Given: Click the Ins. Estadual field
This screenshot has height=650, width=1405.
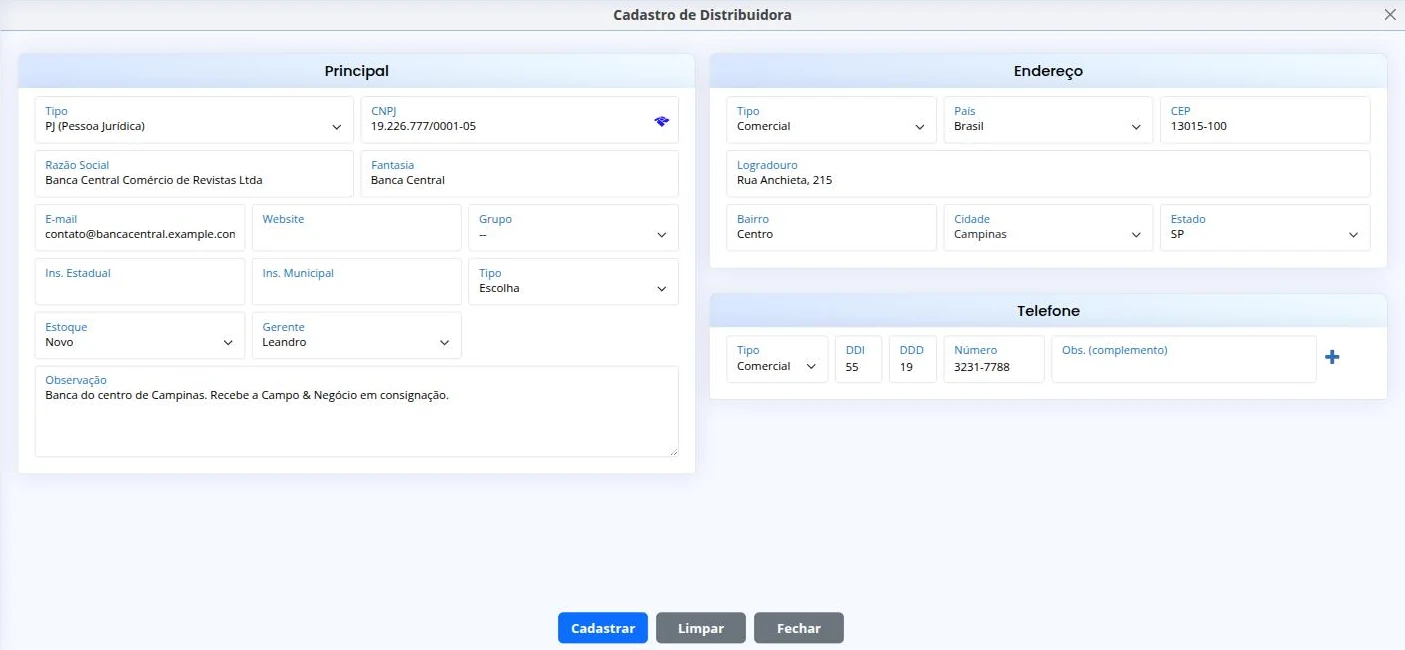Looking at the screenshot, I should click(x=140, y=282).
